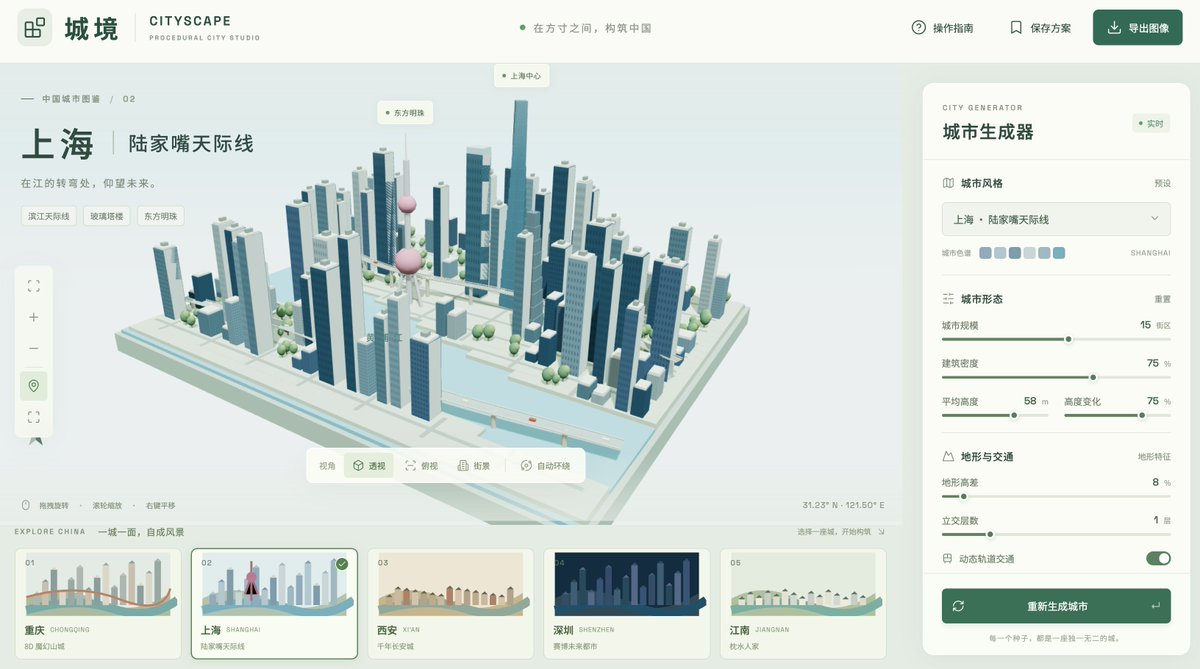Open the 操作指南 help guide
Image resolution: width=1200 pixels, height=669 pixels.
942,28
